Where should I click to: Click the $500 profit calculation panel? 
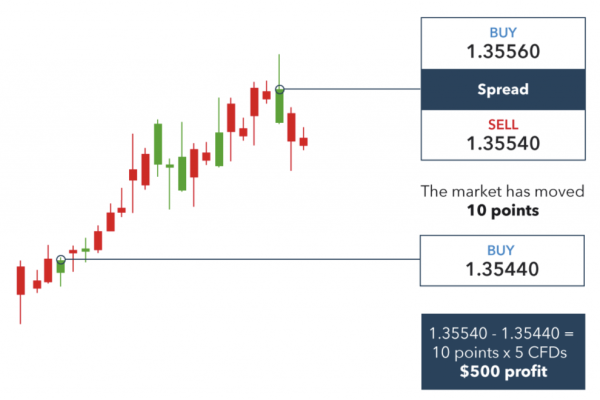click(503, 352)
